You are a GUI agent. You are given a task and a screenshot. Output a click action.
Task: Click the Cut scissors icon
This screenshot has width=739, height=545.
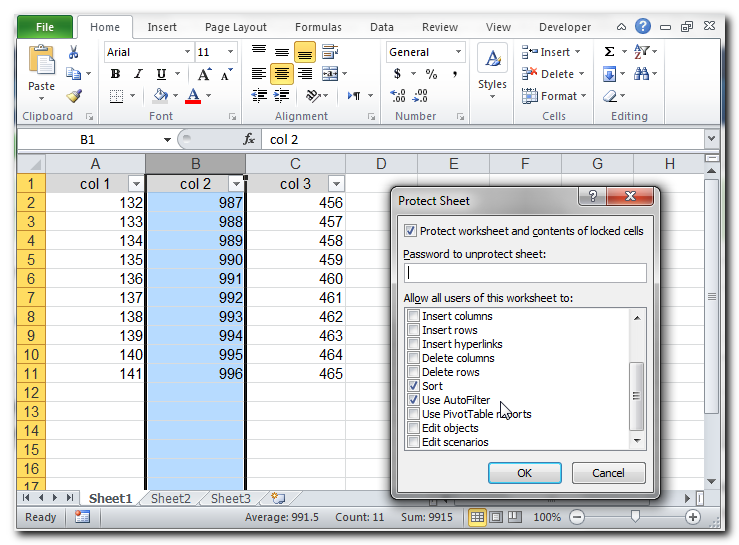click(74, 52)
